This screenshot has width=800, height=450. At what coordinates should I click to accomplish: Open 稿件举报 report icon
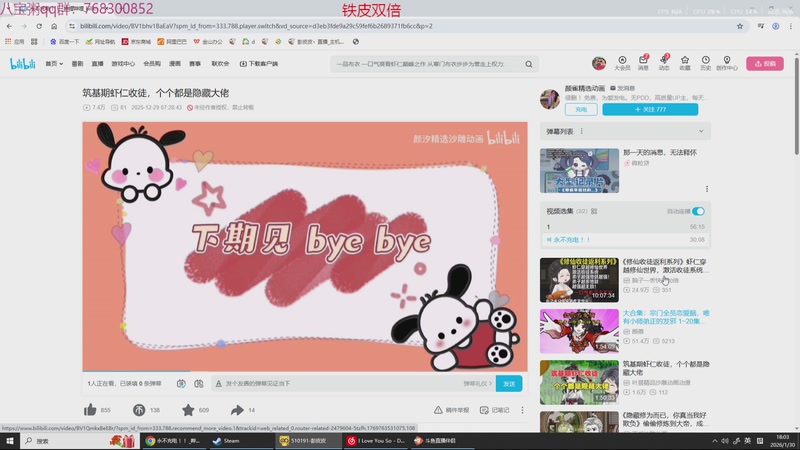pos(452,410)
